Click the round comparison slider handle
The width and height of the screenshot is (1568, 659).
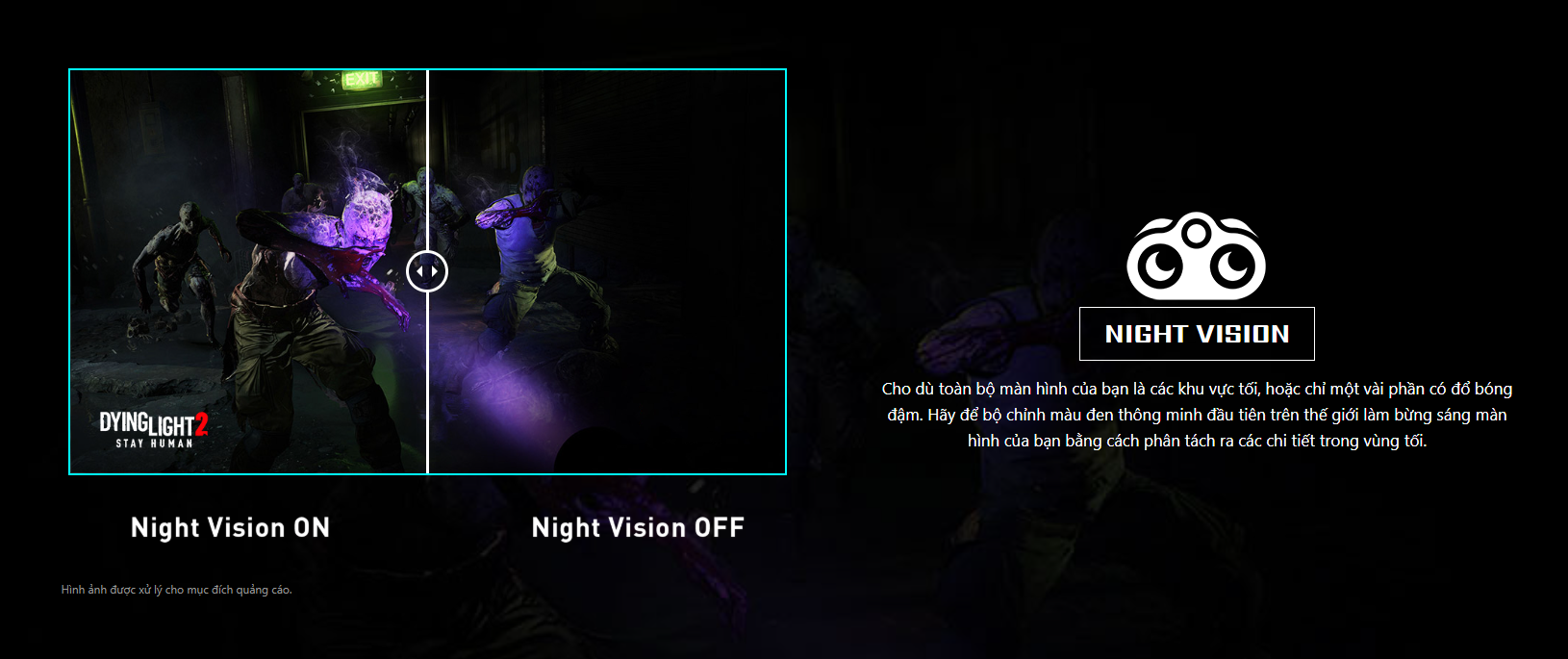point(427,271)
